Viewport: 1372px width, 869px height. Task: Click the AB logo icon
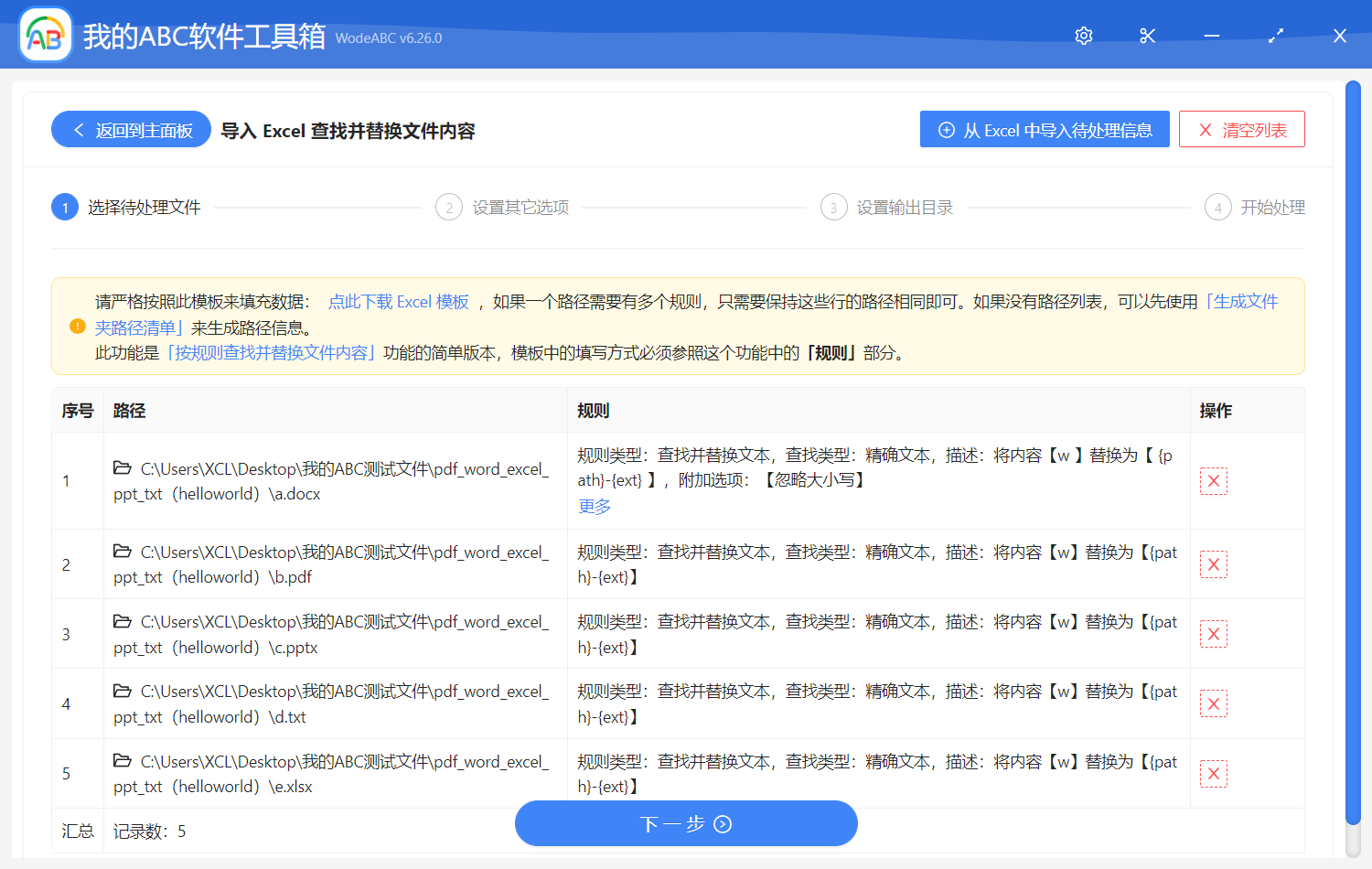click(x=45, y=35)
